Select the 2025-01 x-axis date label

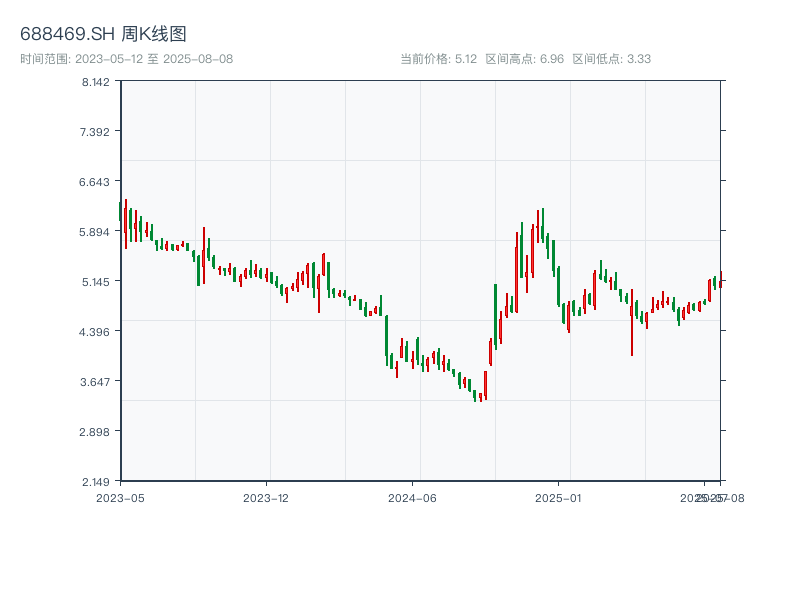point(559,497)
